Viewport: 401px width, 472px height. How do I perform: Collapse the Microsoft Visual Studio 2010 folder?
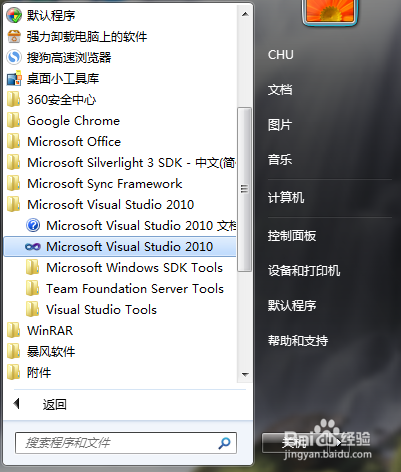pos(110,204)
